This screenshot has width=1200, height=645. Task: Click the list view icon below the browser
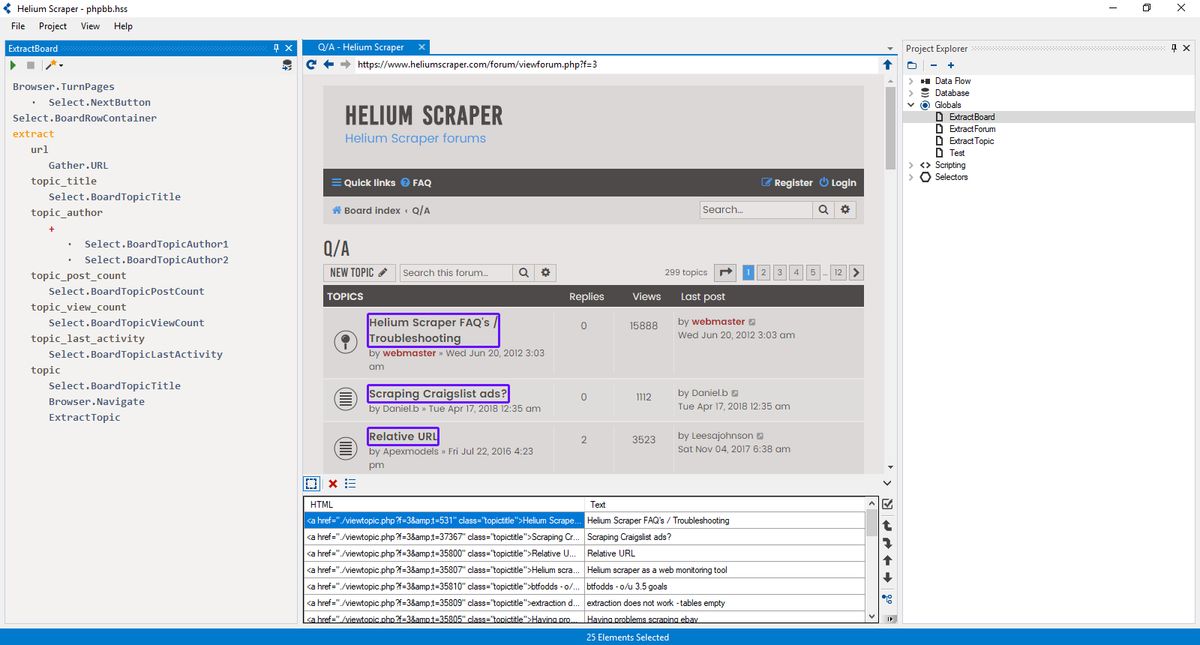(350, 484)
